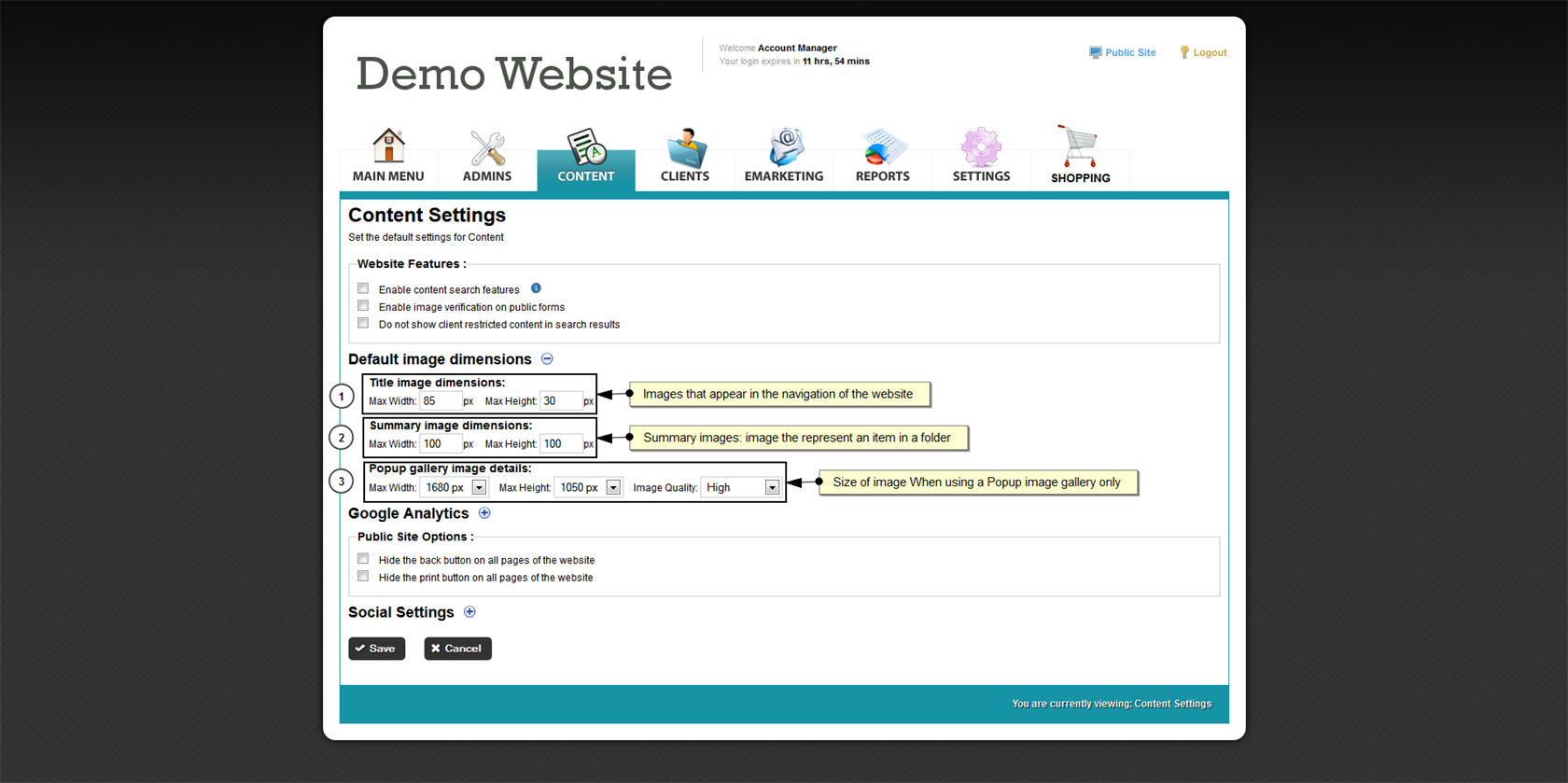
Task: Open the Emarketing envelope icon
Action: 784,147
